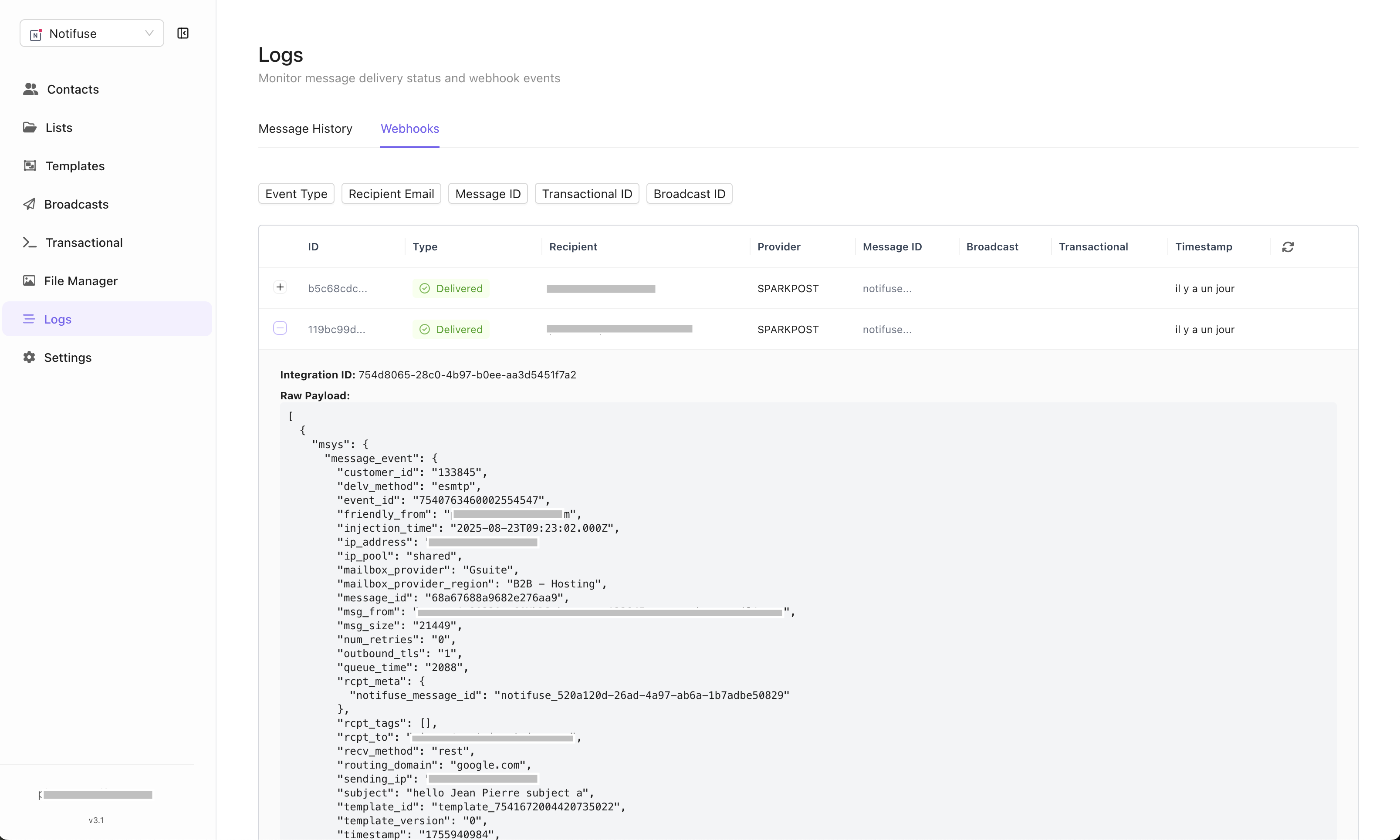Click the Templates icon in sidebar
Screen dimensions: 1400x840
click(x=30, y=166)
